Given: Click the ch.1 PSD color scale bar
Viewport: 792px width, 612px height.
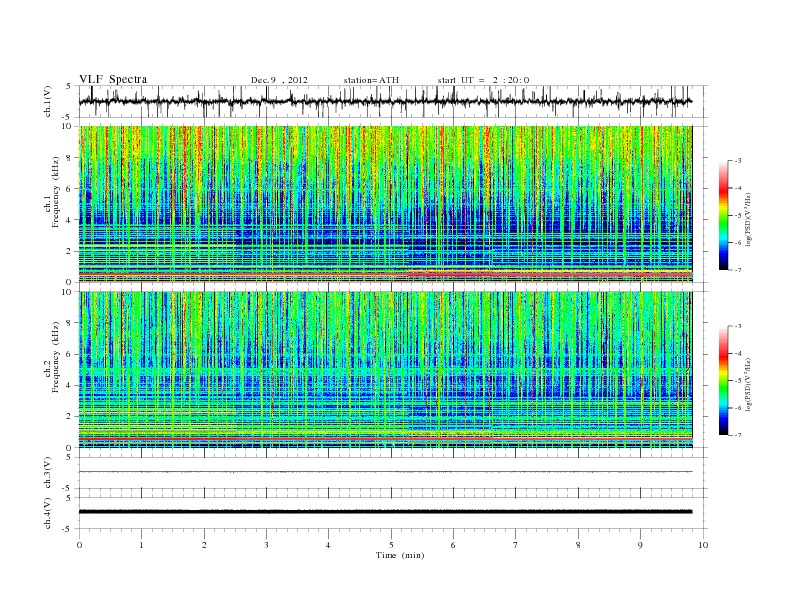Looking at the screenshot, I should 723,216.
